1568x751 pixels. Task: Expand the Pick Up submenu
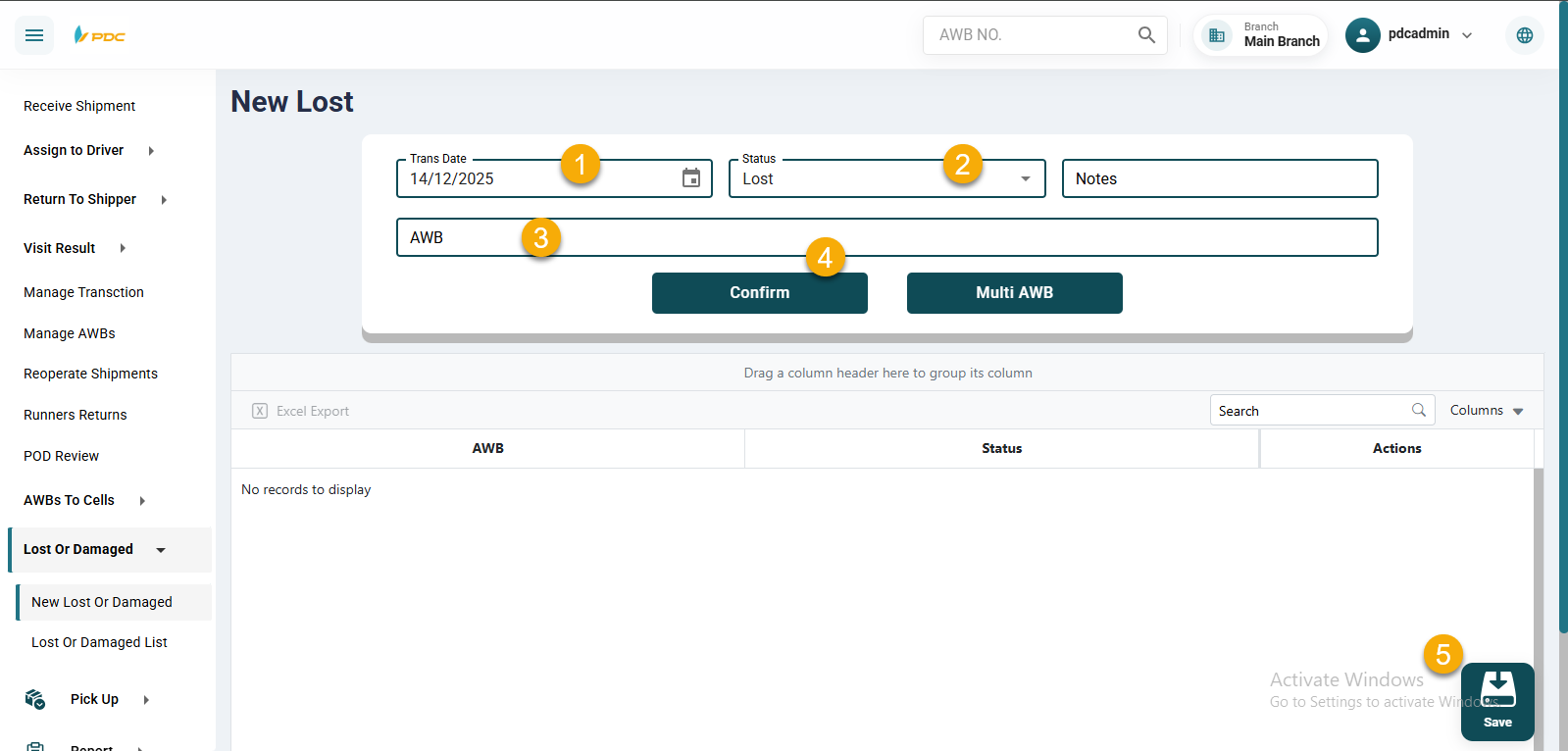click(x=146, y=700)
